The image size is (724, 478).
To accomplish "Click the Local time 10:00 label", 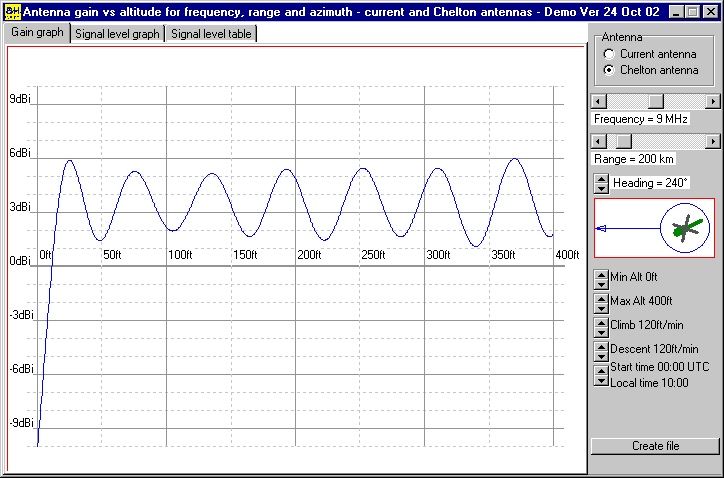I will click(x=649, y=383).
